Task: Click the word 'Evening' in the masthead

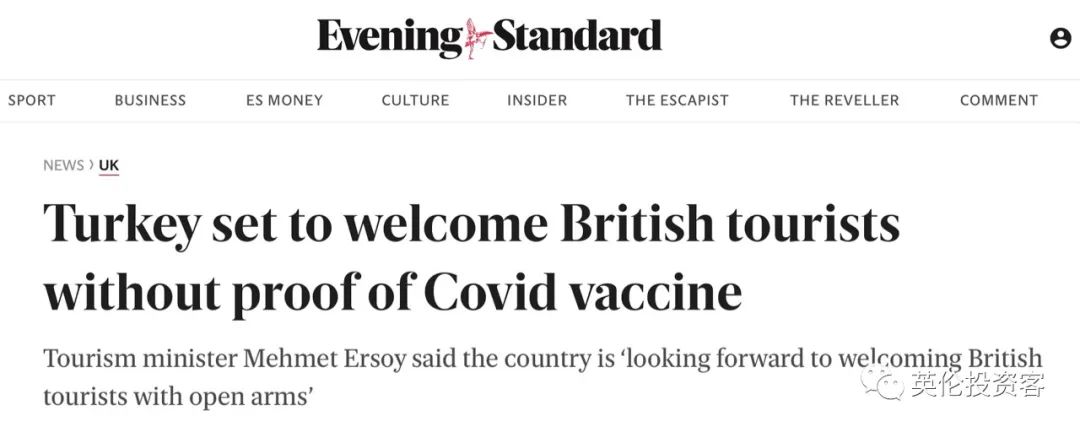Action: point(390,38)
